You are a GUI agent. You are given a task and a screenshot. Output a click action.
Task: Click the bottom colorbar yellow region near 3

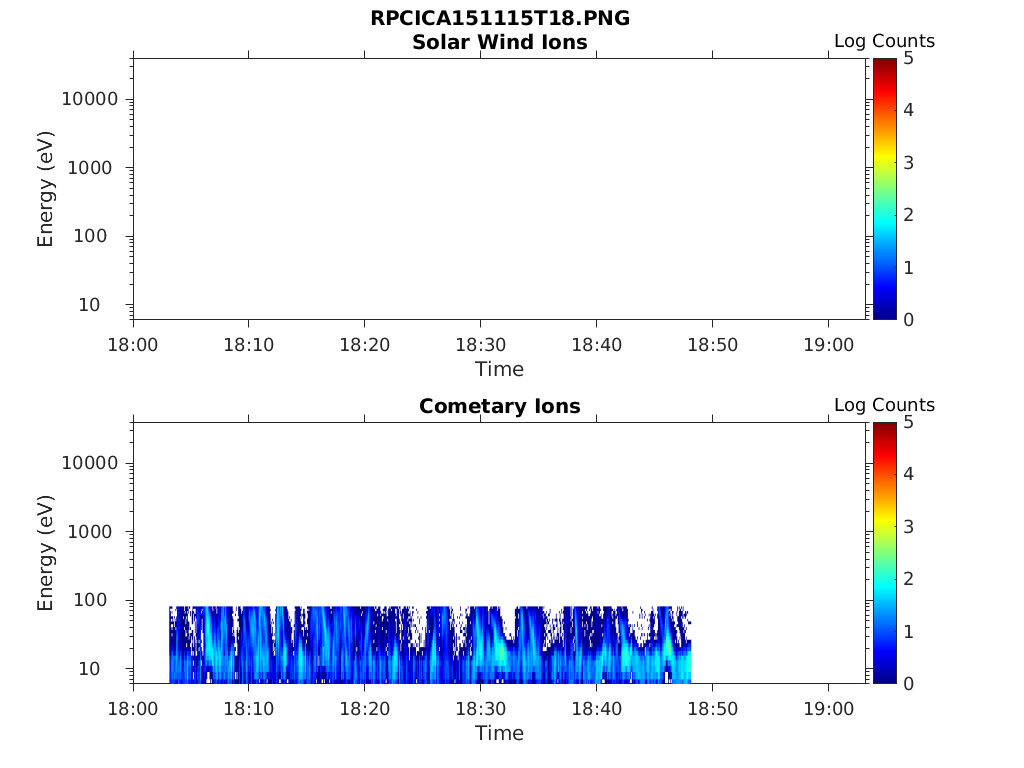coord(884,526)
